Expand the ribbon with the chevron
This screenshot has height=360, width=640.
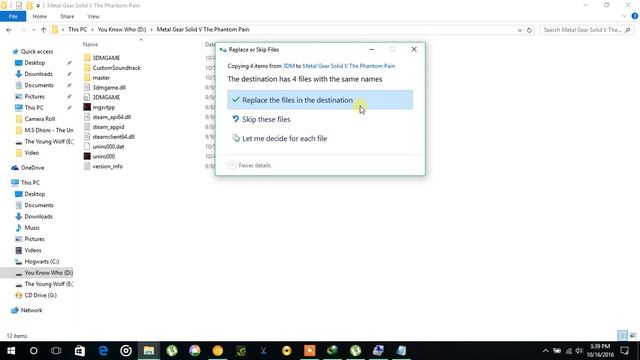click(624, 16)
